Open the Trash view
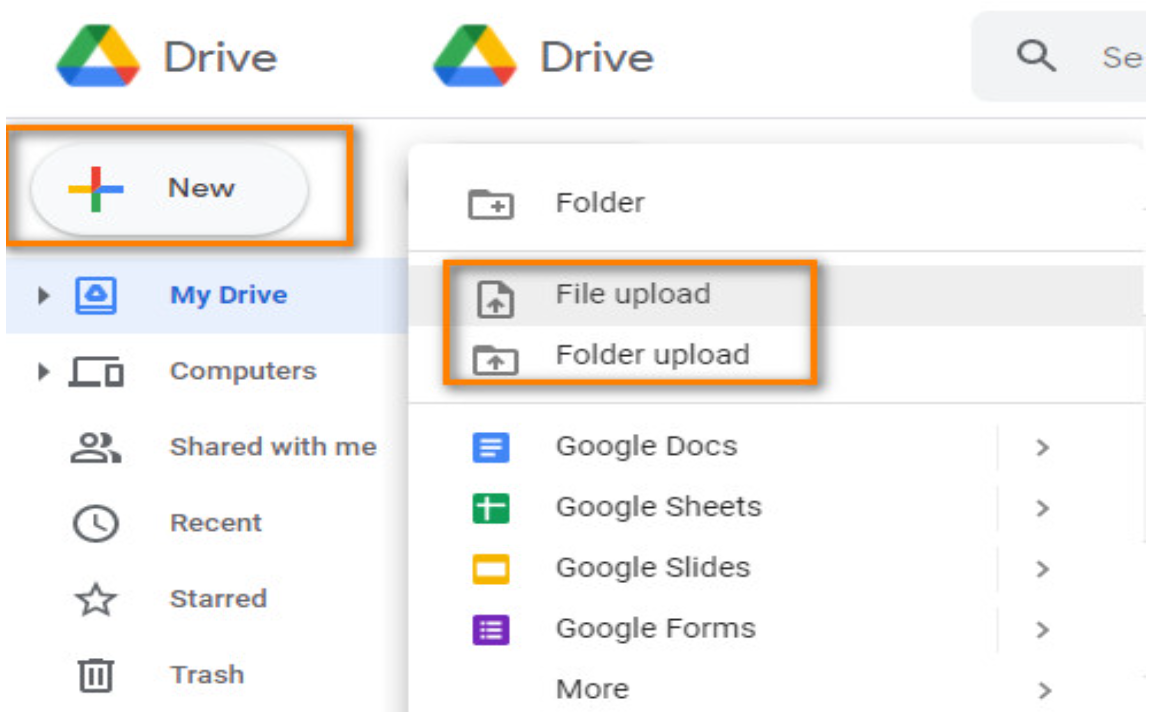Screen dimensions: 1150x712 pos(207,675)
